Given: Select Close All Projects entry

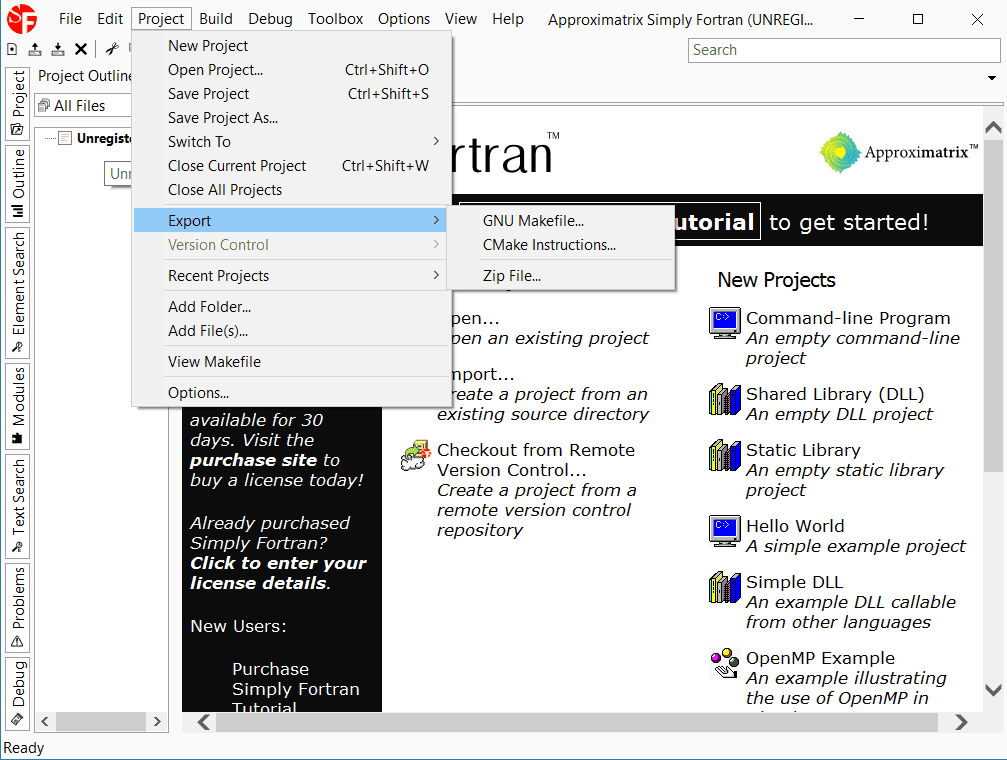Looking at the screenshot, I should pyautogui.click(x=292, y=190).
